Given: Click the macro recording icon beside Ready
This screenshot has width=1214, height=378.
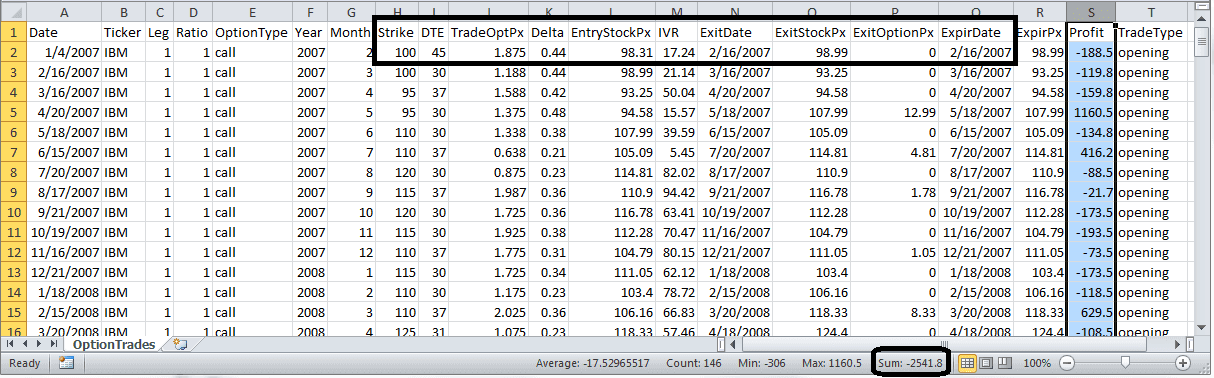Looking at the screenshot, I should pos(66,363).
